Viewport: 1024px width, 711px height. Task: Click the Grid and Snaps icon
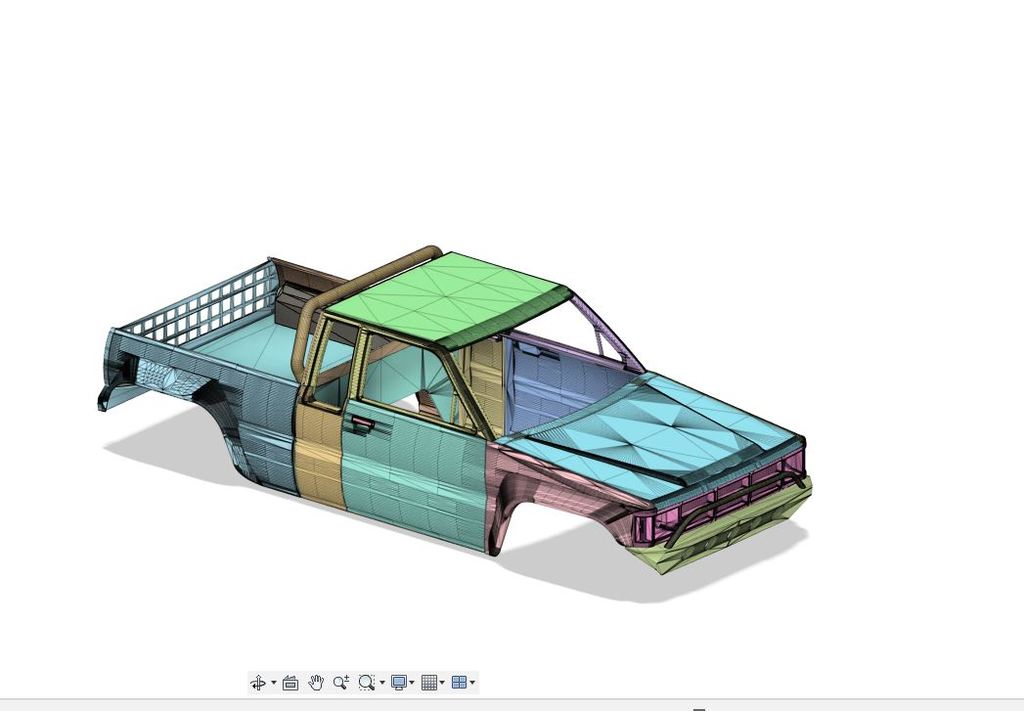(x=428, y=682)
